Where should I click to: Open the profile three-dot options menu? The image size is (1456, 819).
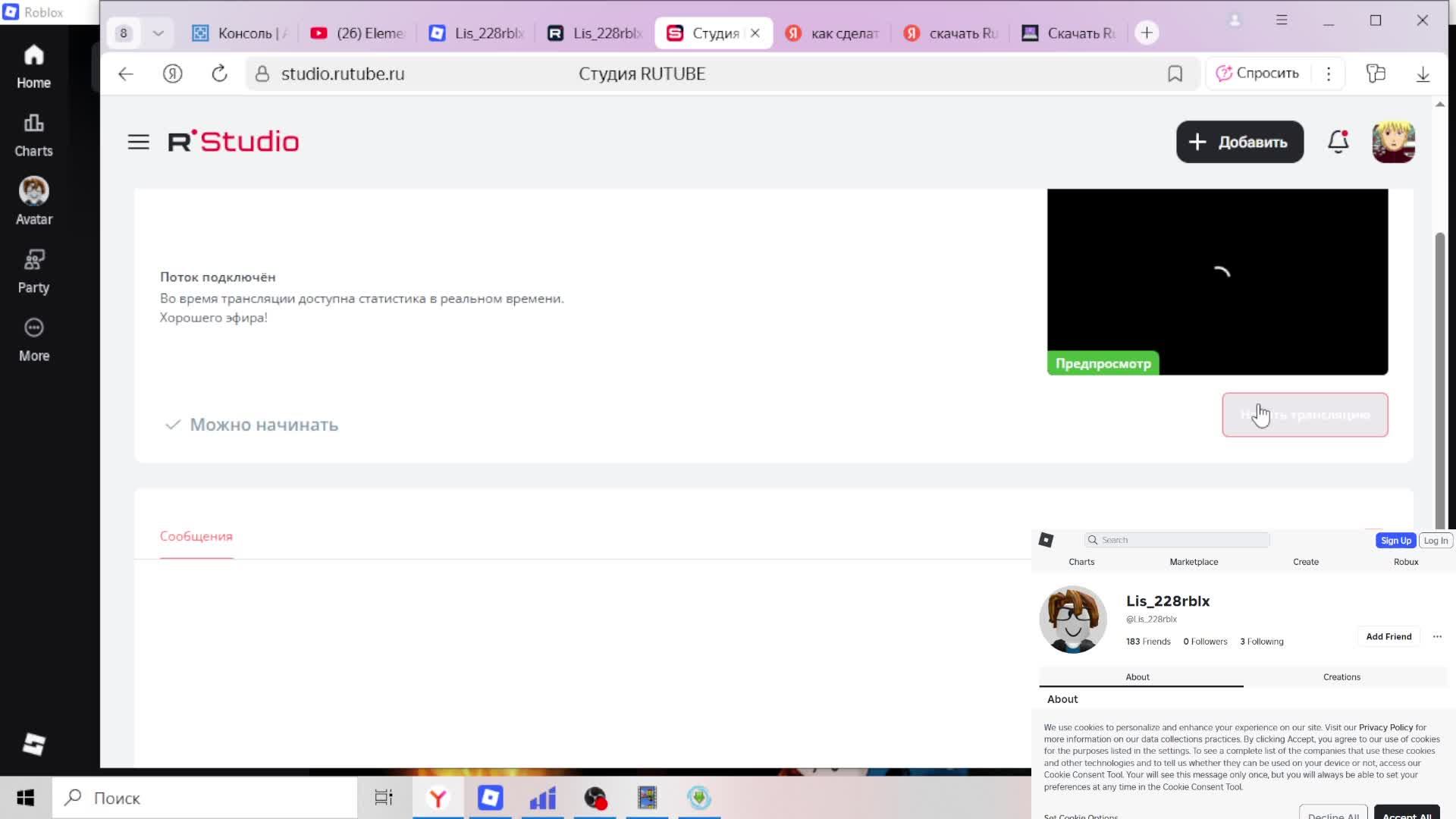pyautogui.click(x=1437, y=637)
